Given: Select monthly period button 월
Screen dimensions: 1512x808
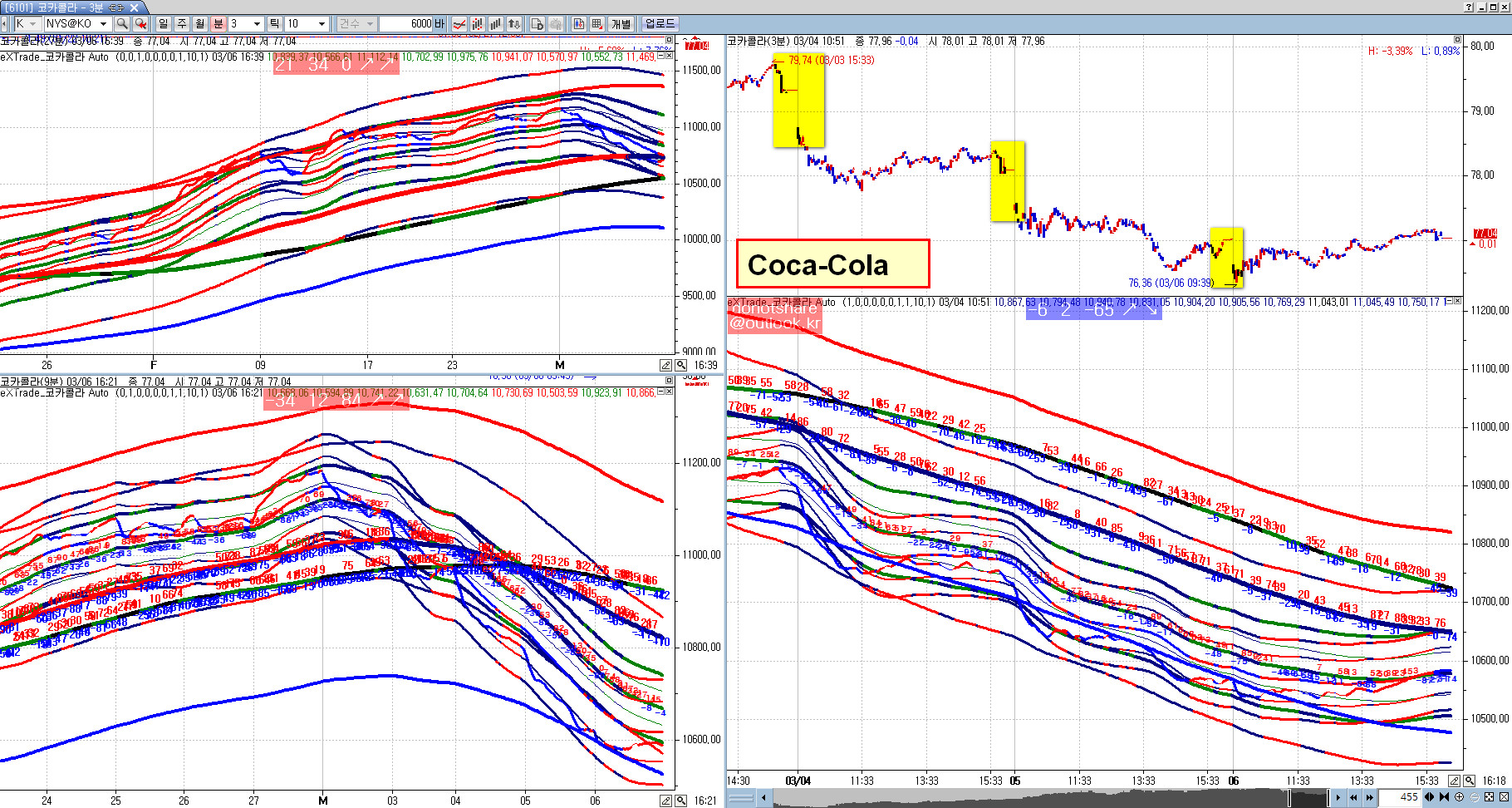Looking at the screenshot, I should (x=199, y=24).
